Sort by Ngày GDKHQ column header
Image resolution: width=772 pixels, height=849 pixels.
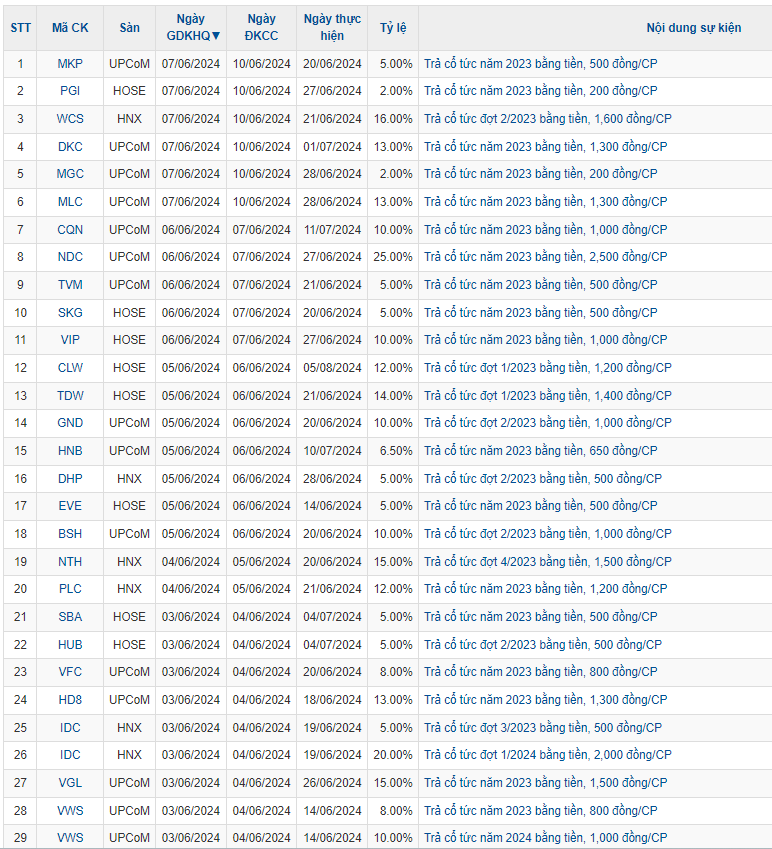(192, 27)
